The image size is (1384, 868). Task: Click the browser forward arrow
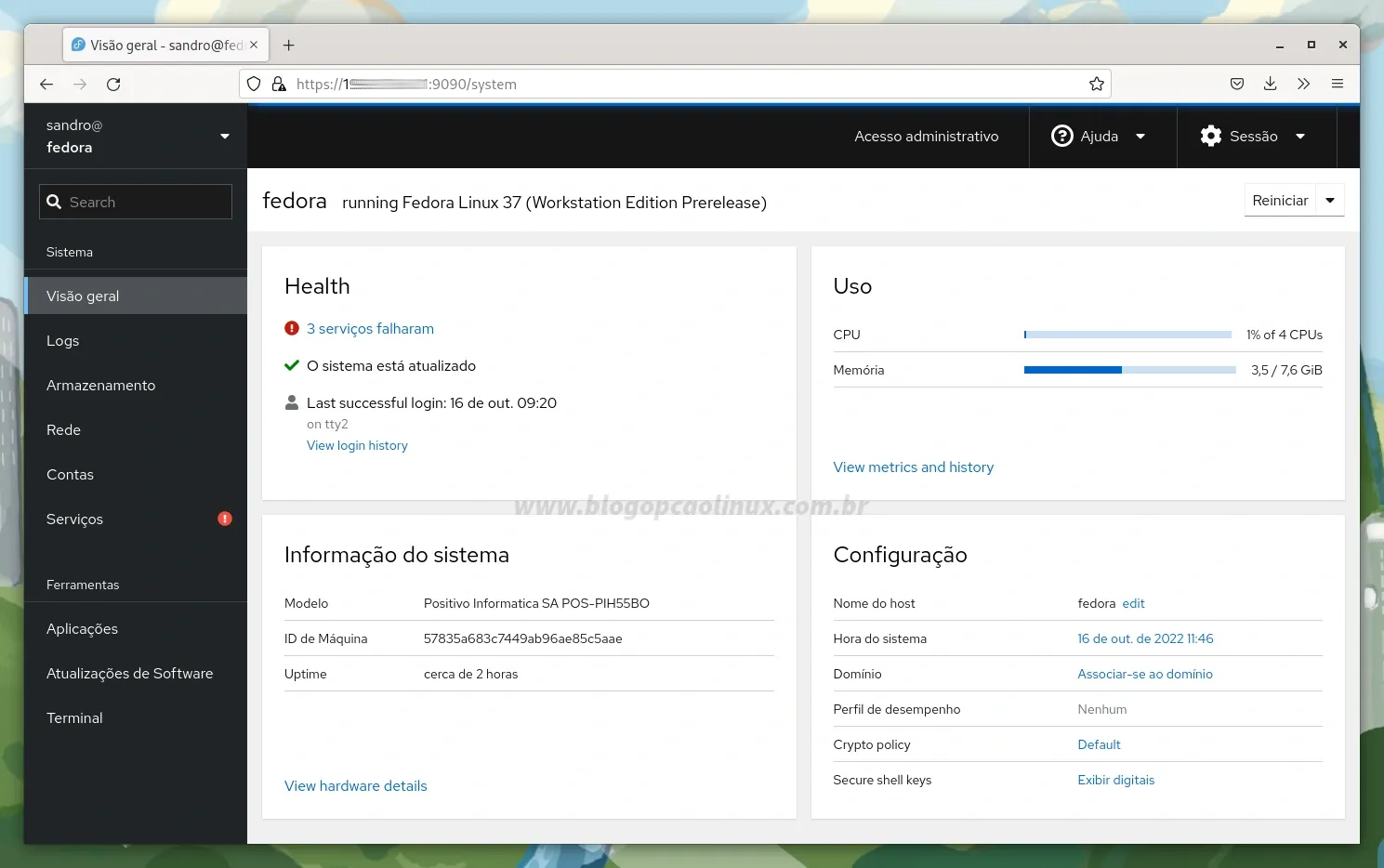(80, 84)
